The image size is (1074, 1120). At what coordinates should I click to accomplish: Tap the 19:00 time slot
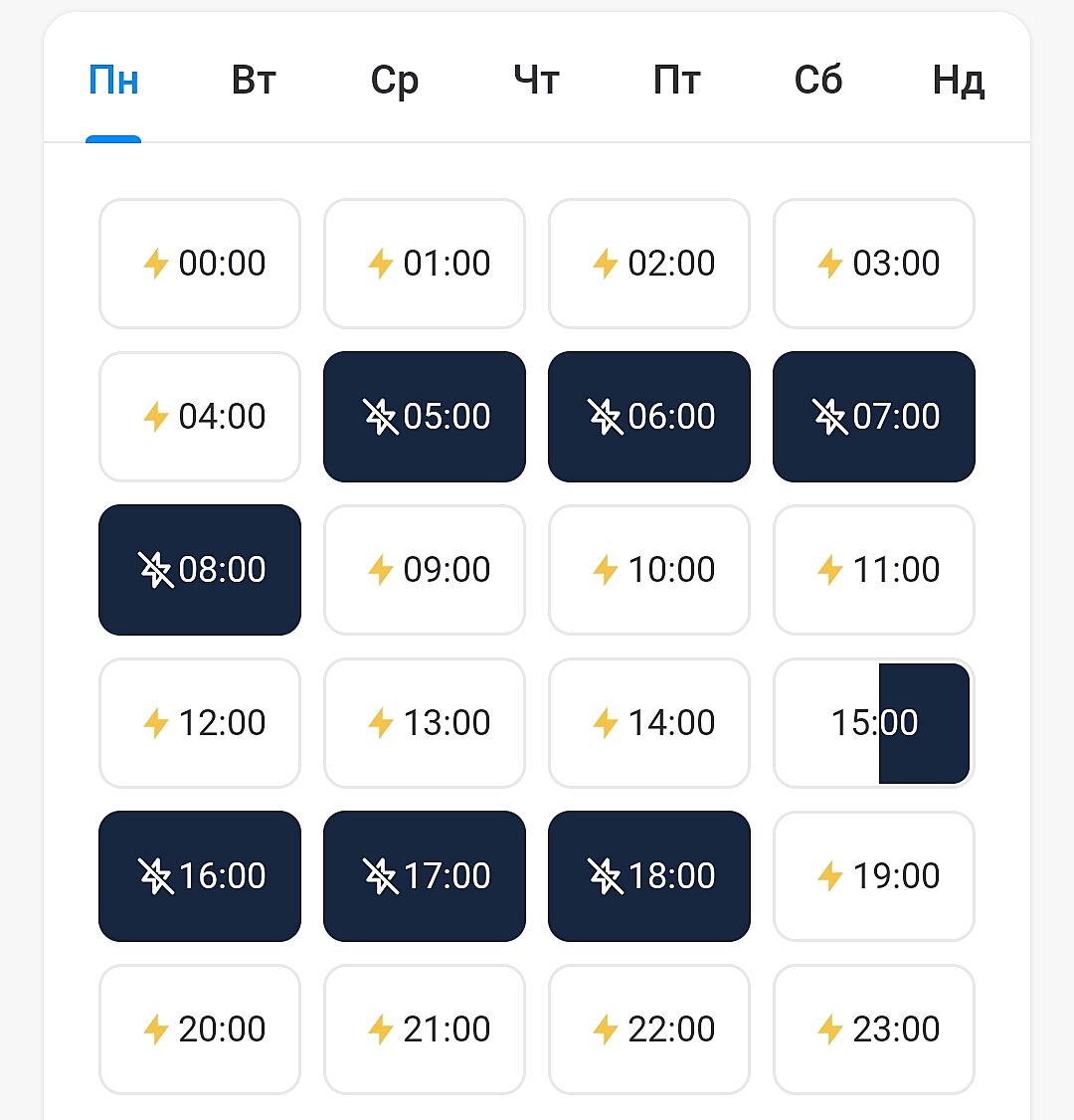coord(874,876)
